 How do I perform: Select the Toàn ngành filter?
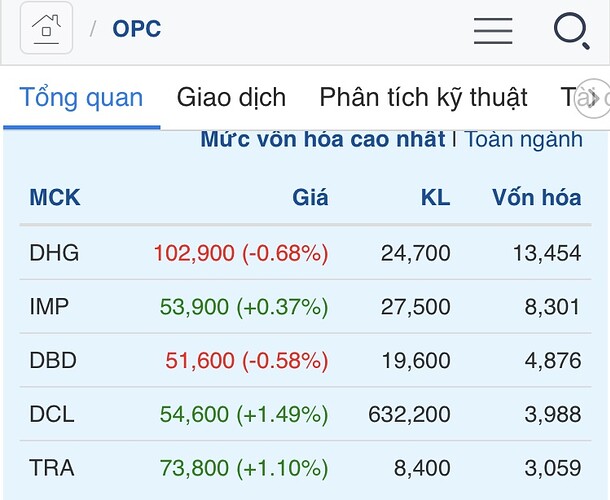click(x=523, y=139)
